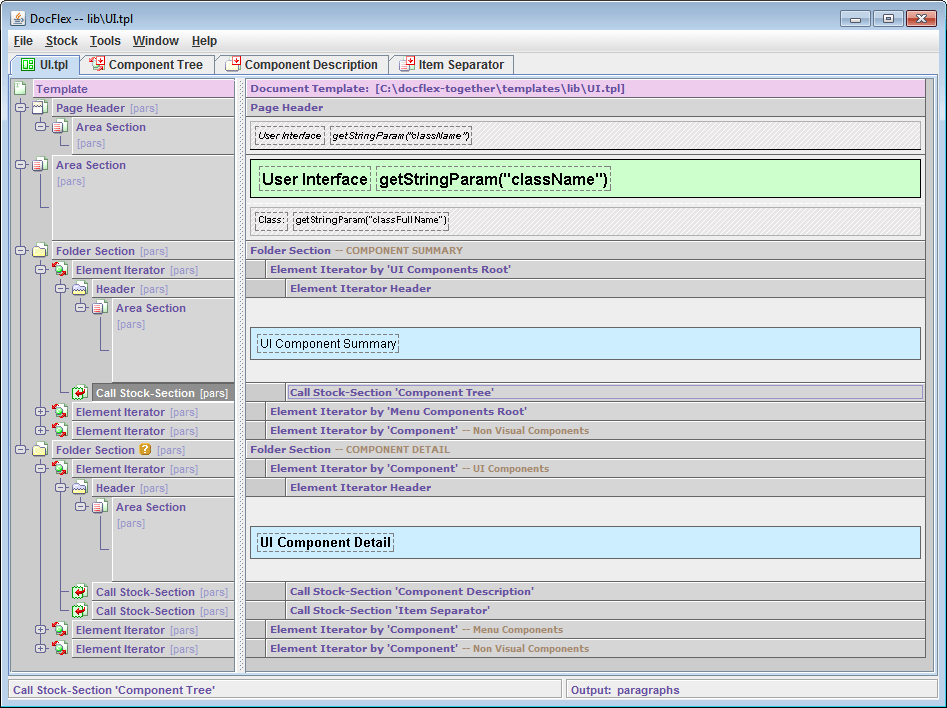Click the DocFlex app icon in title bar
This screenshot has width=947, height=708.
click(17, 18)
